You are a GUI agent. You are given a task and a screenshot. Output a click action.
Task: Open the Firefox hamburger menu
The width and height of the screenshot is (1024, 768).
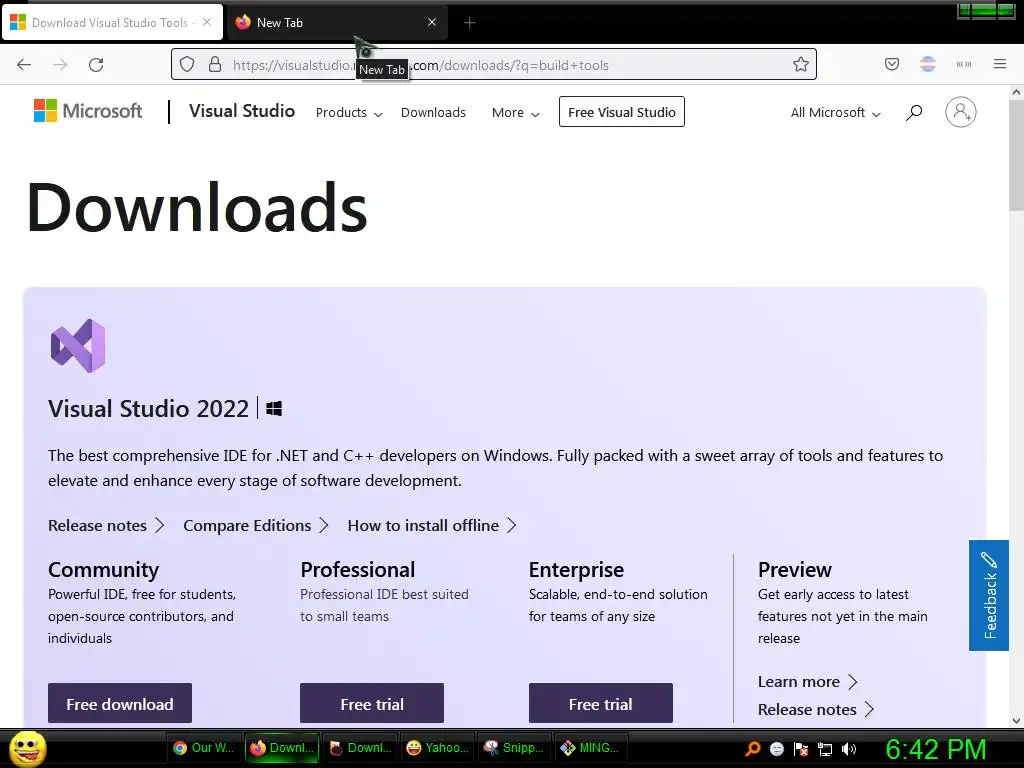[1000, 64]
